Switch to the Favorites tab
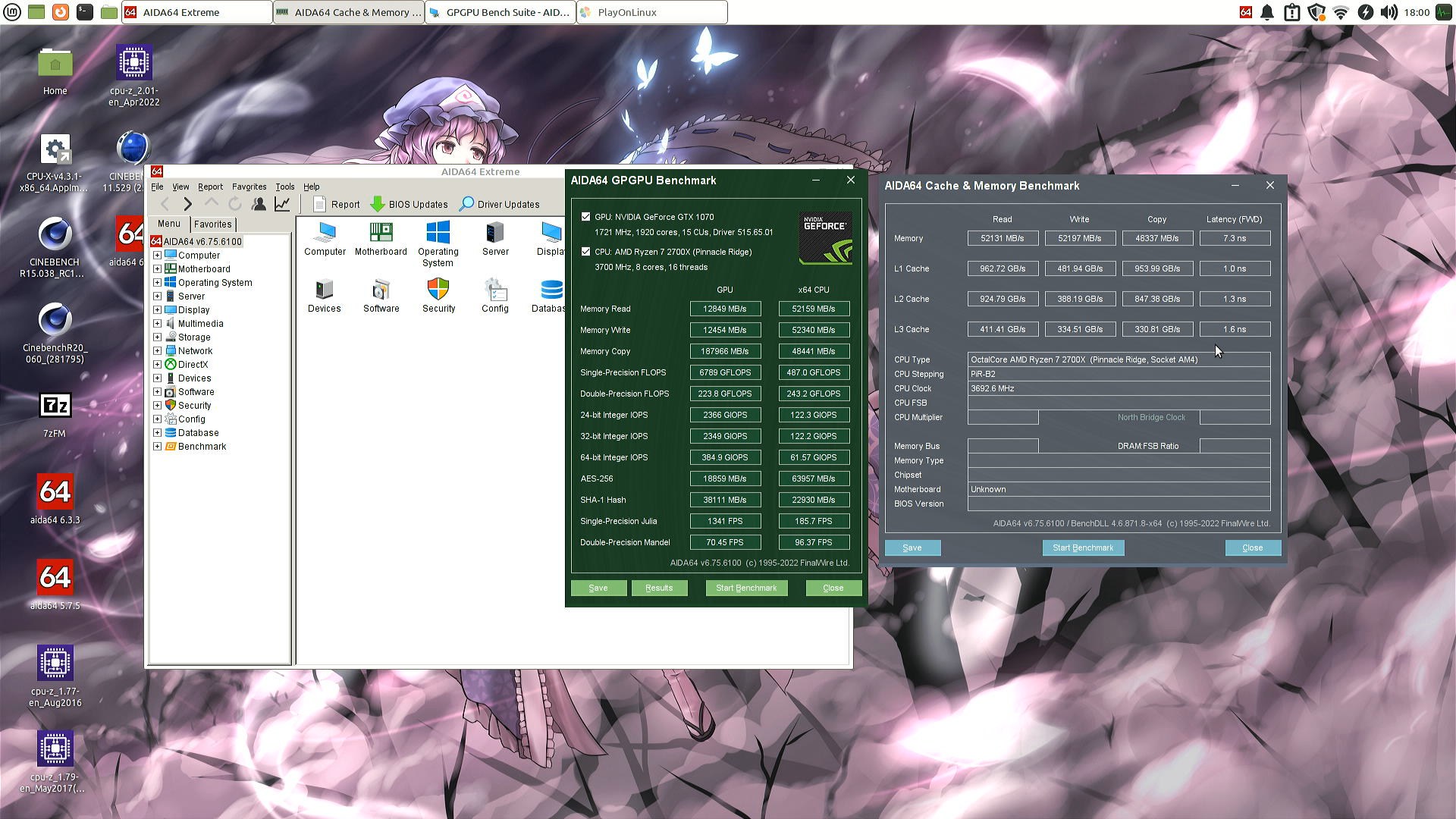This screenshot has height=819, width=1456. 212,224
